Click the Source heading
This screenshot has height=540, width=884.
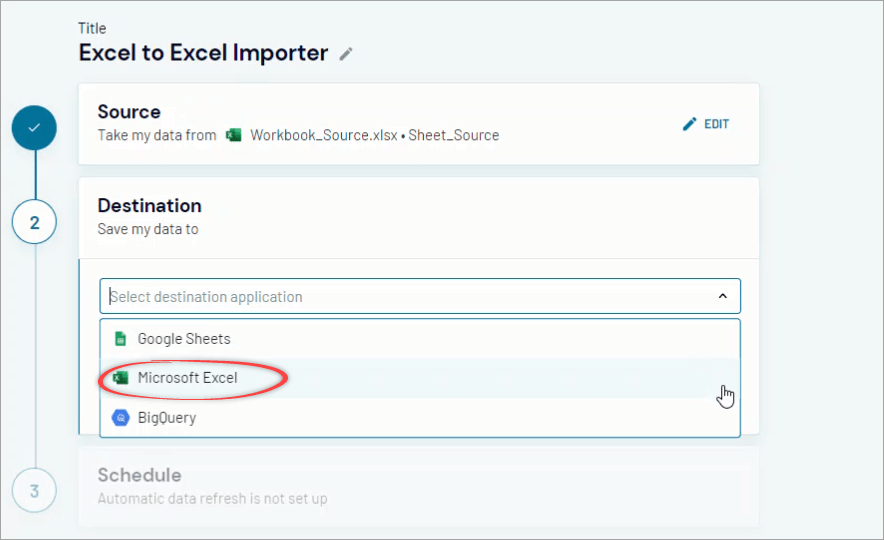[129, 112]
